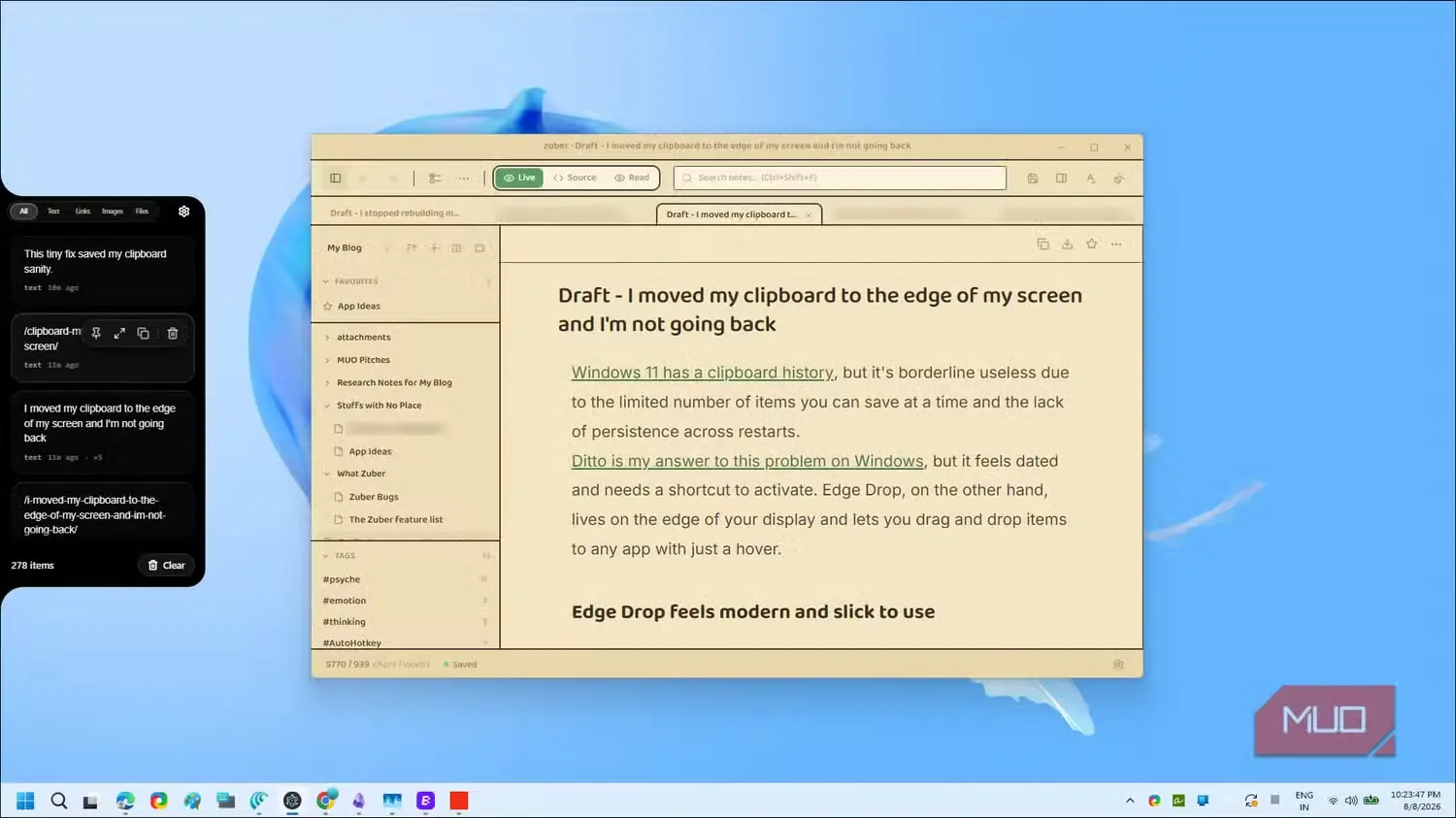Expand the attachments folder
This screenshot has height=818, width=1456.
[x=327, y=338]
